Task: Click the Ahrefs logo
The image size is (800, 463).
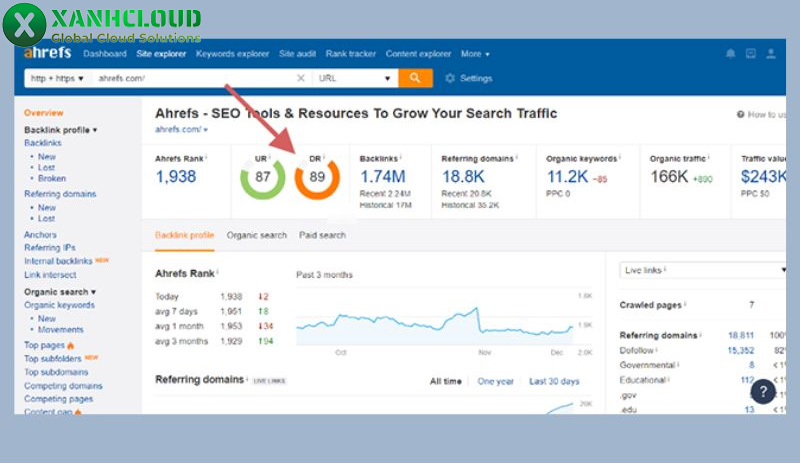Action: pyautogui.click(x=48, y=53)
